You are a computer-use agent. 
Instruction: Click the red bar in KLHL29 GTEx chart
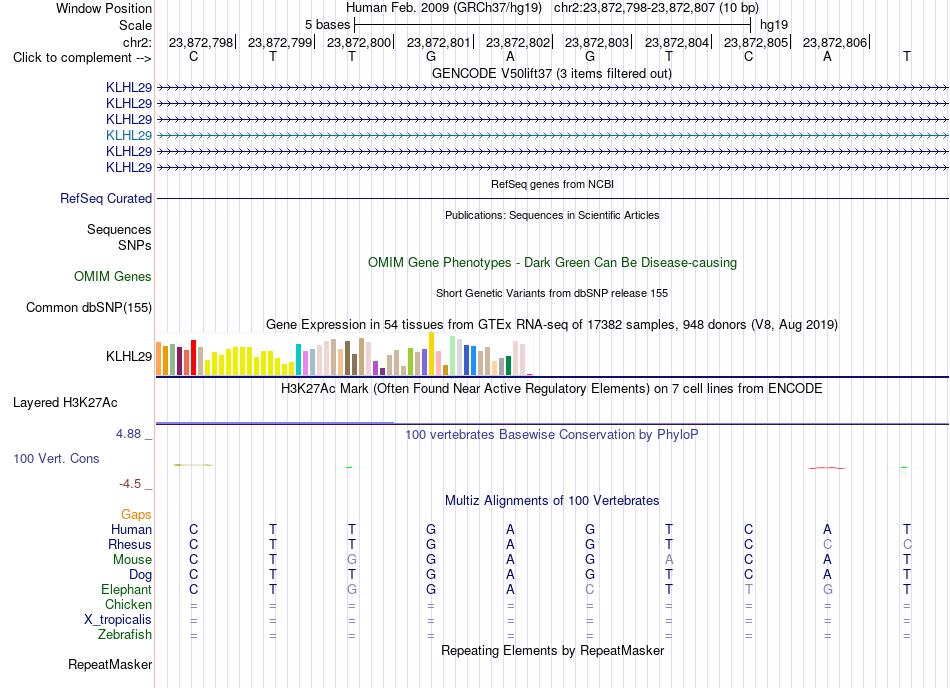[194, 357]
